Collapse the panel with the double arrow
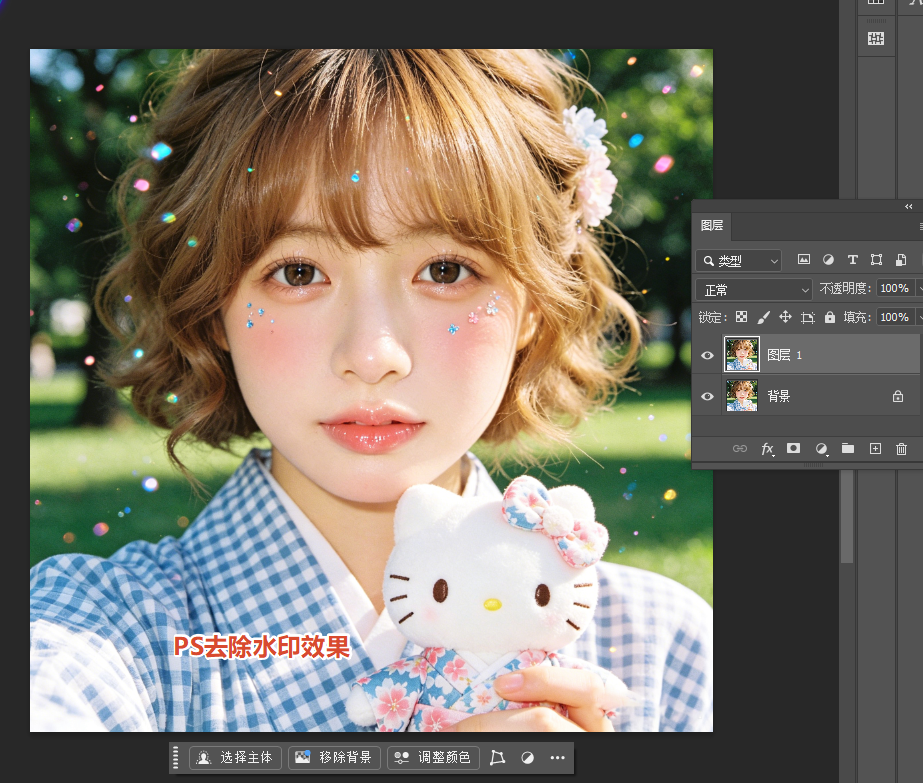 (x=909, y=207)
